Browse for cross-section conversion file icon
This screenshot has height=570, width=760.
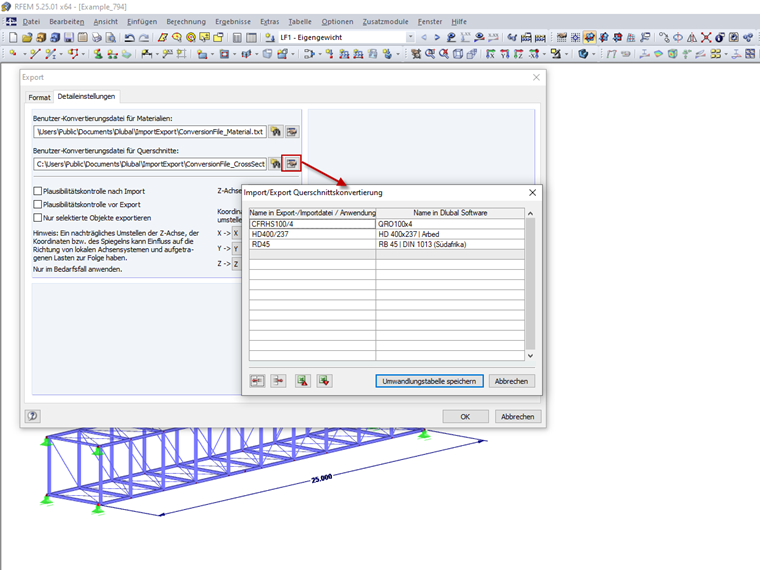(276, 164)
